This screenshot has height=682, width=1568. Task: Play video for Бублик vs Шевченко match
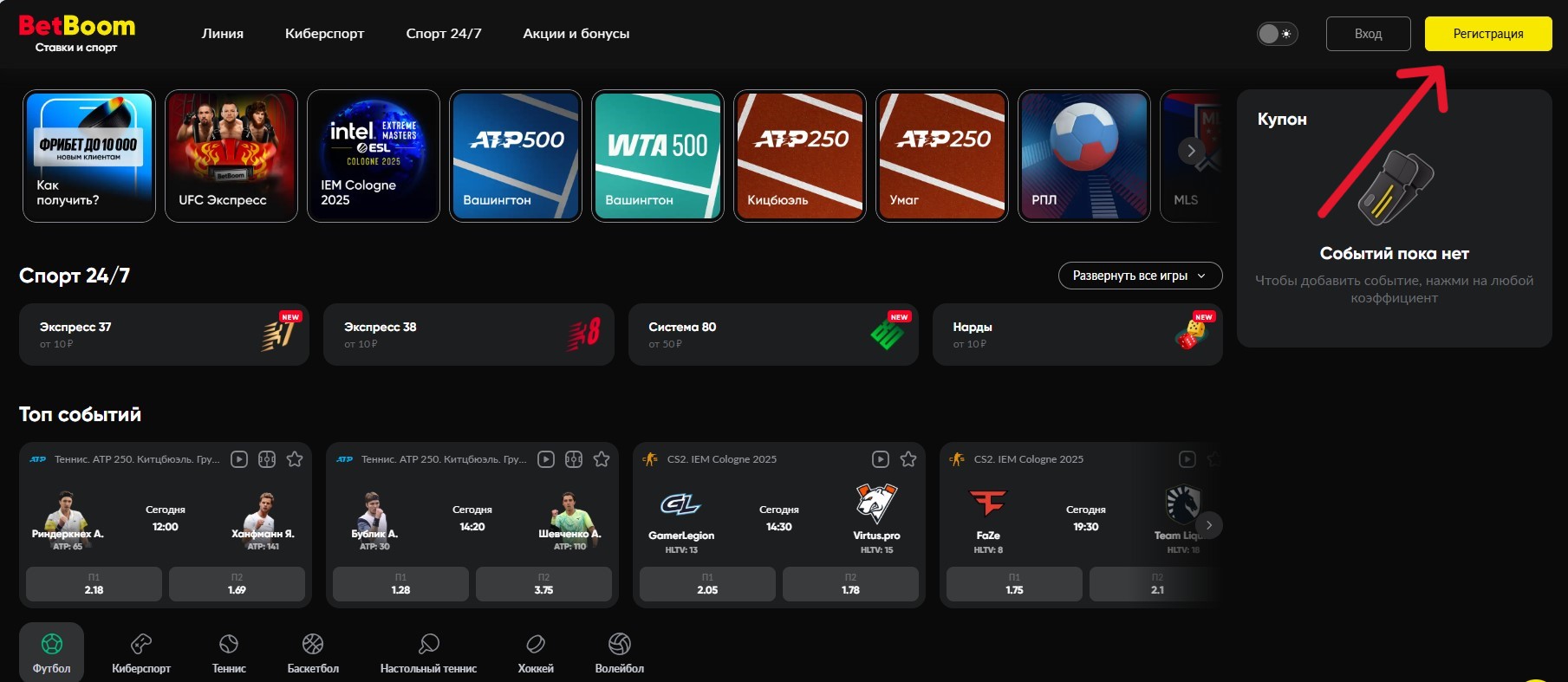point(546,459)
